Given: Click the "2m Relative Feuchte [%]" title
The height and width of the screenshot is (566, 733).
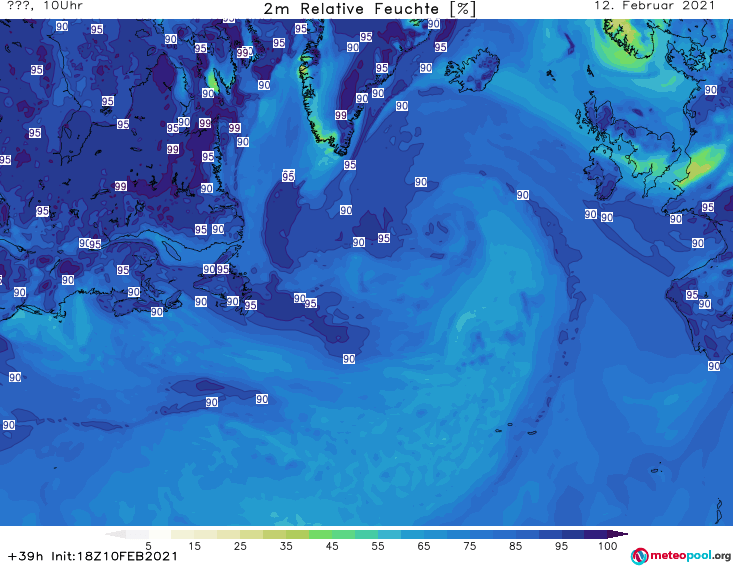Looking at the screenshot, I should [370, 9].
